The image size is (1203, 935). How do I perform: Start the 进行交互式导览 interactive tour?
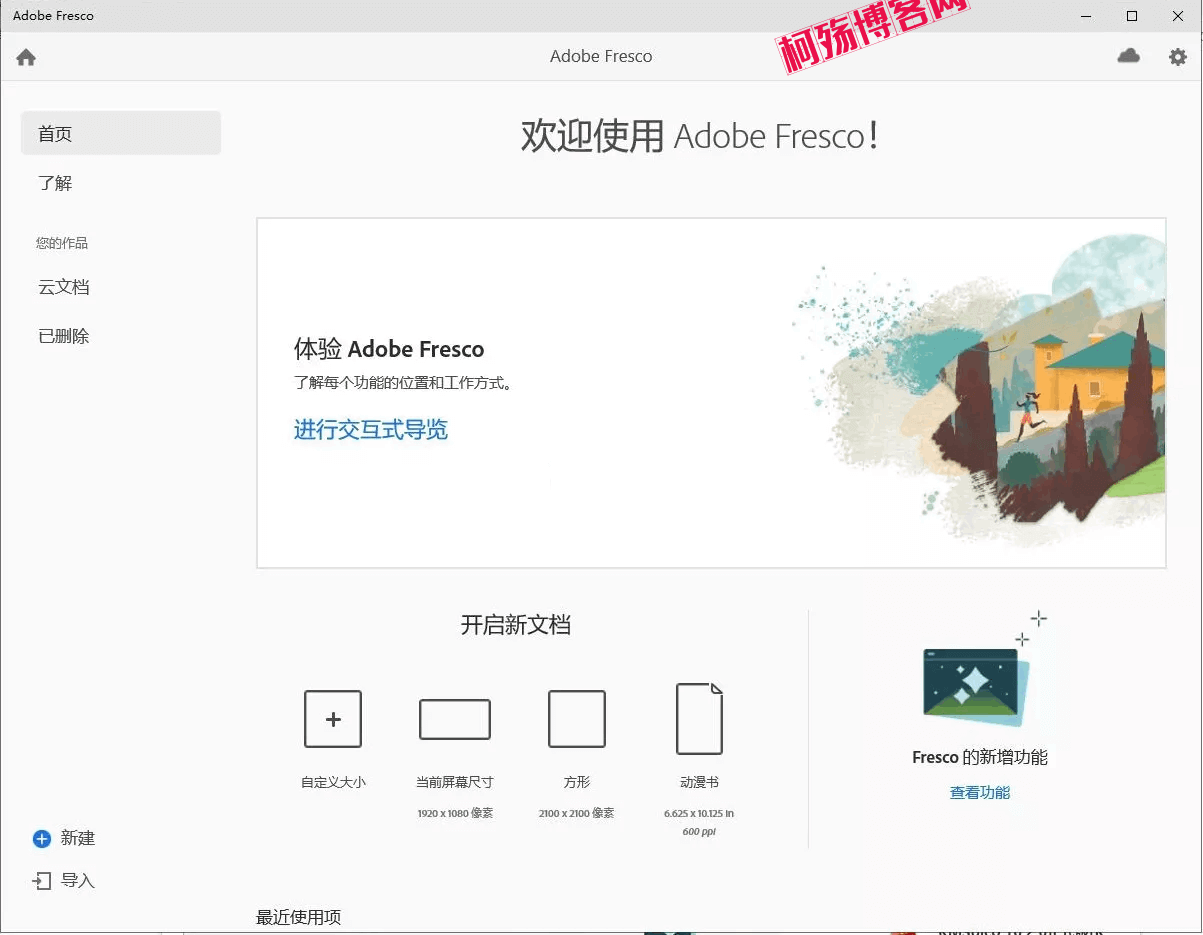coord(371,430)
